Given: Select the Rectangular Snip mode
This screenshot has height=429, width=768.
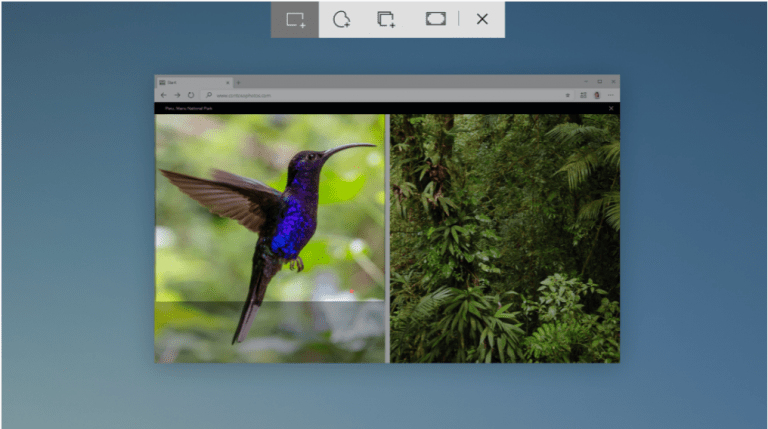Looking at the screenshot, I should pos(295,19).
